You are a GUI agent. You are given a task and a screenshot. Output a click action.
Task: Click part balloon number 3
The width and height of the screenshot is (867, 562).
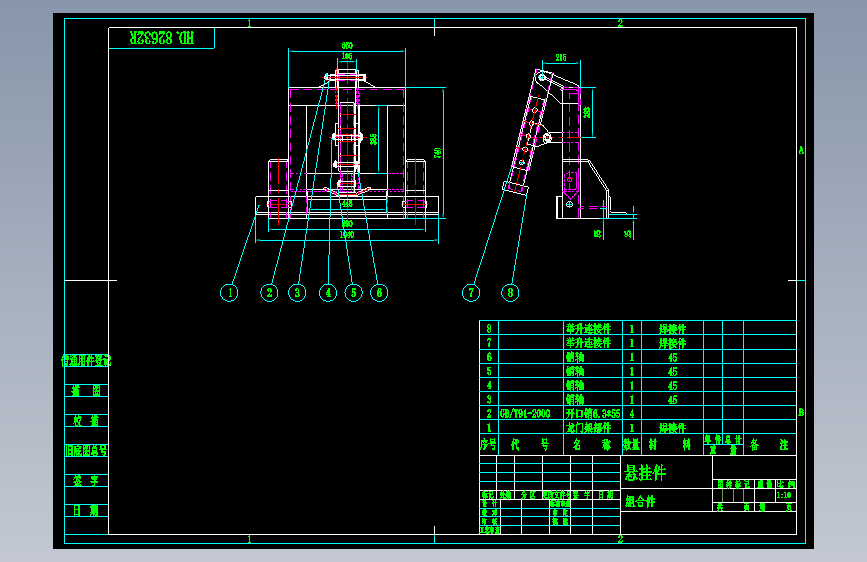(x=297, y=293)
